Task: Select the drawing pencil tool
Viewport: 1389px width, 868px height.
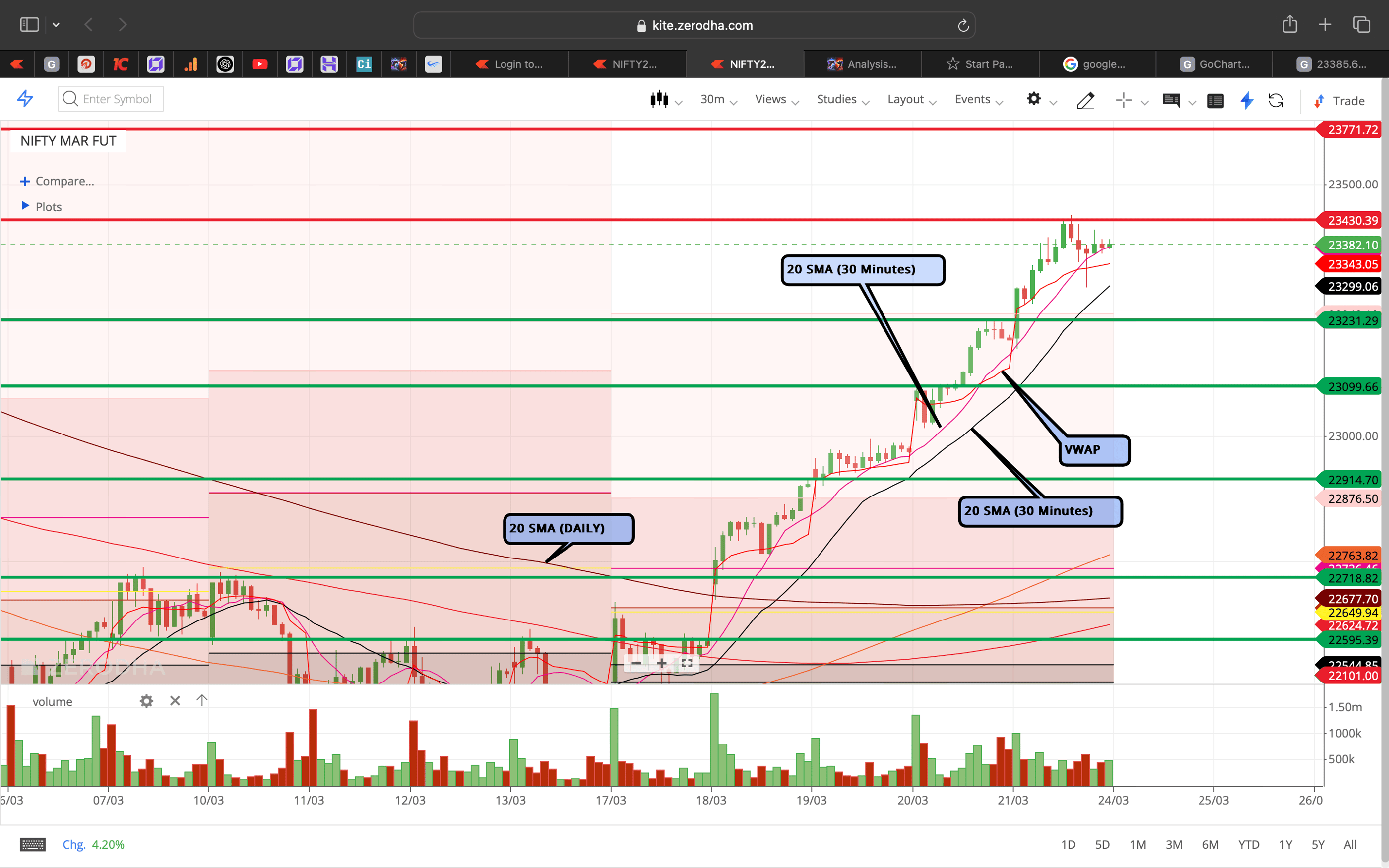Action: click(1085, 101)
